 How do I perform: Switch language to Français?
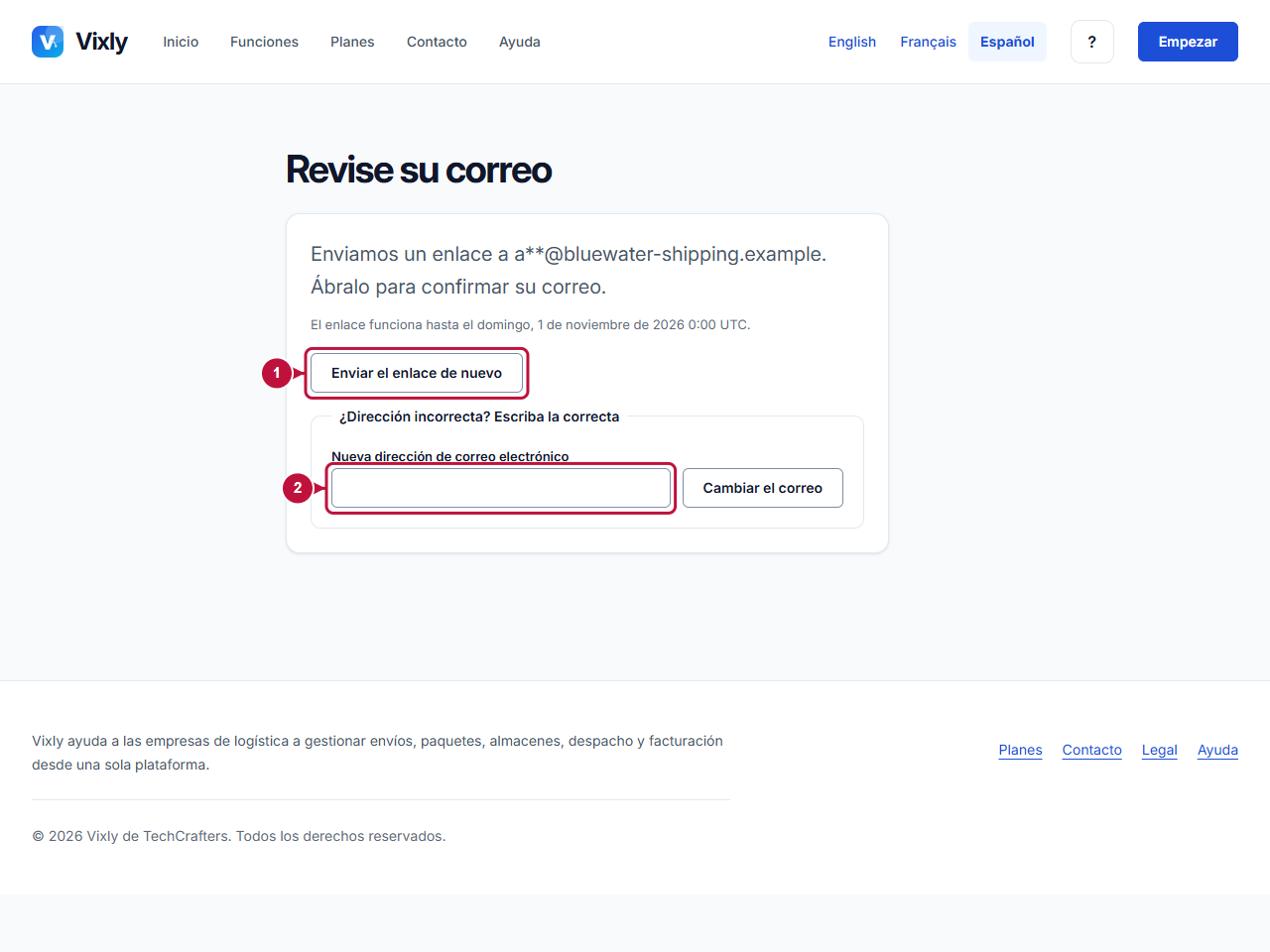tap(928, 42)
